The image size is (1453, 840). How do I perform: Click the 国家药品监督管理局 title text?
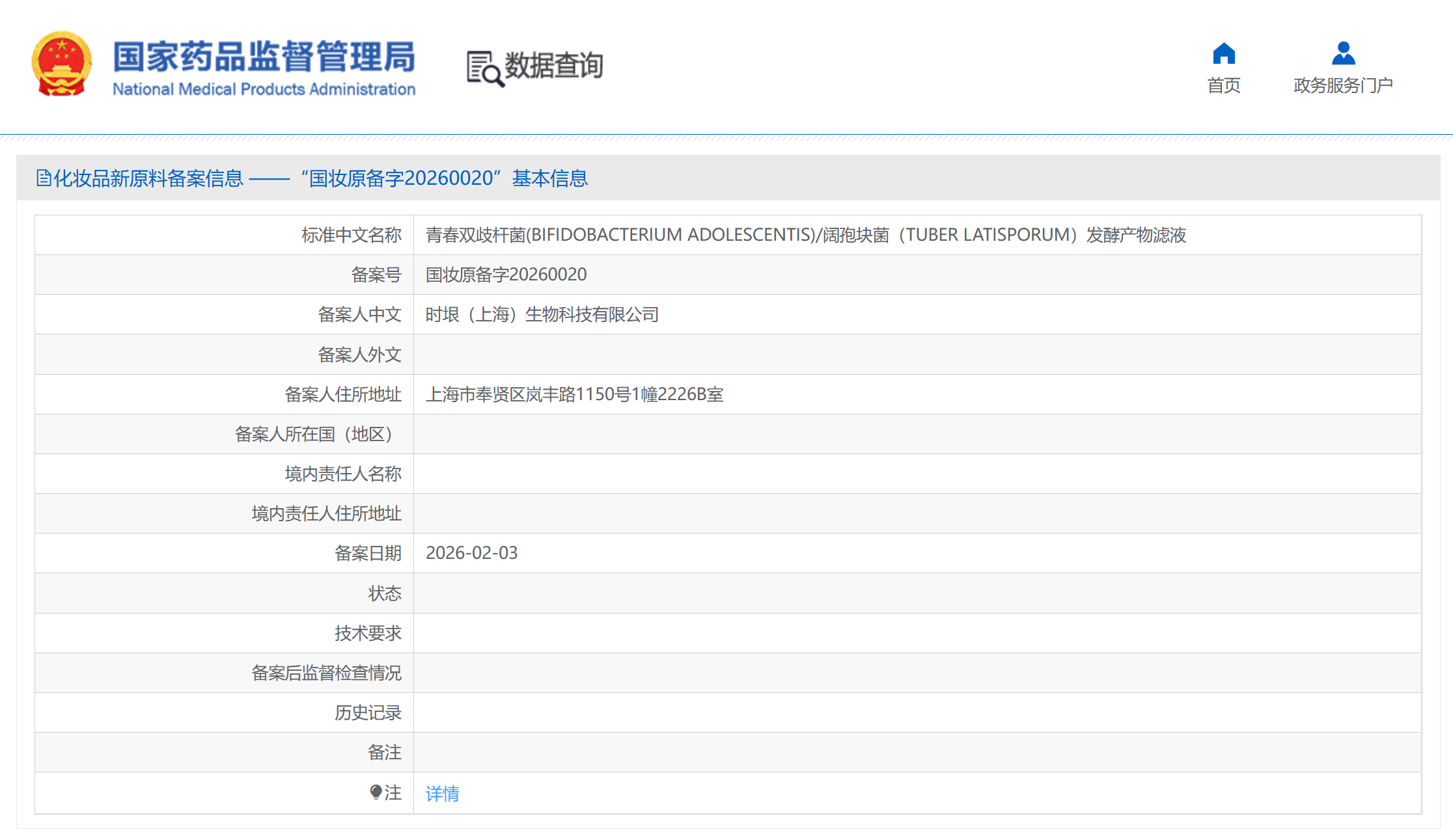pyautogui.click(x=264, y=56)
